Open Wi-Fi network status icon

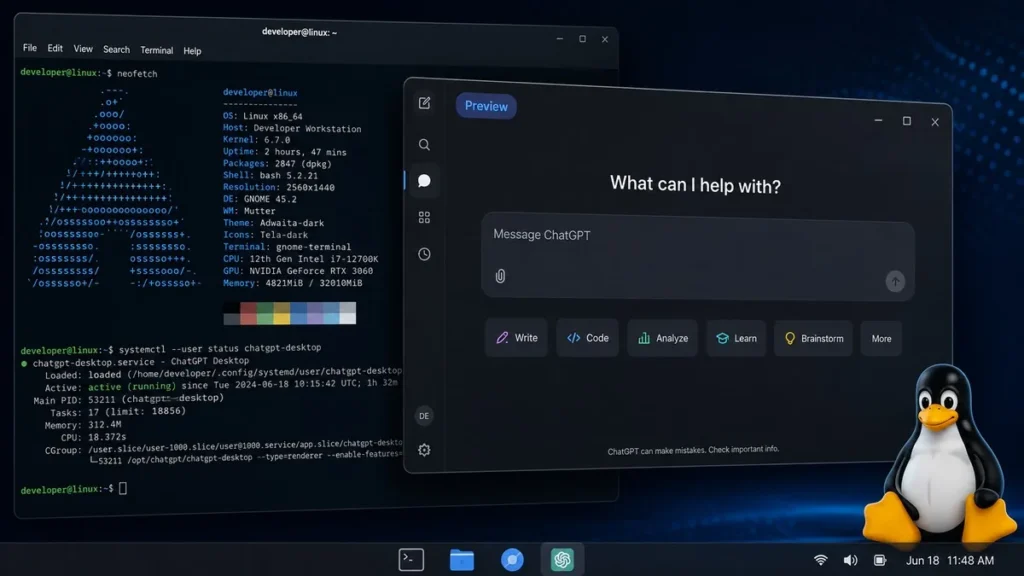pos(821,560)
